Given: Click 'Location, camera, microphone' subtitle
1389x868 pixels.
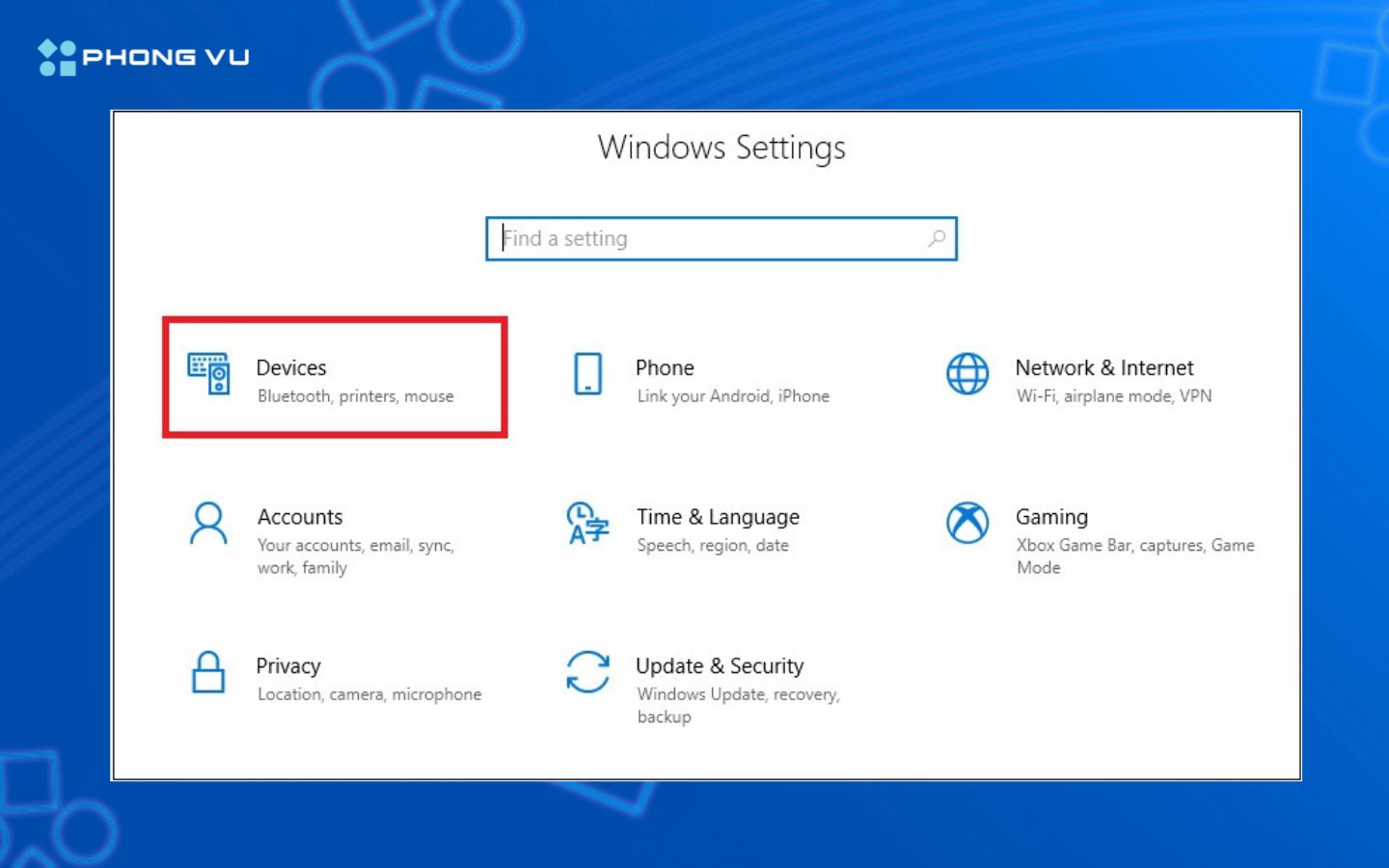Looking at the screenshot, I should pyautogui.click(x=369, y=693).
